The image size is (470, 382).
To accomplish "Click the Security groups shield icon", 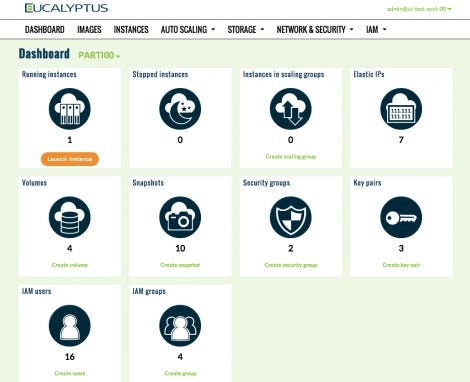I will click(x=291, y=217).
